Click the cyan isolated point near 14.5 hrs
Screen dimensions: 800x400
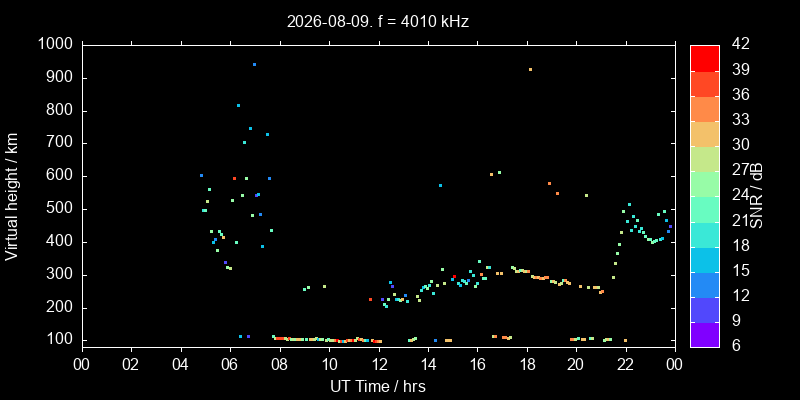tap(440, 185)
